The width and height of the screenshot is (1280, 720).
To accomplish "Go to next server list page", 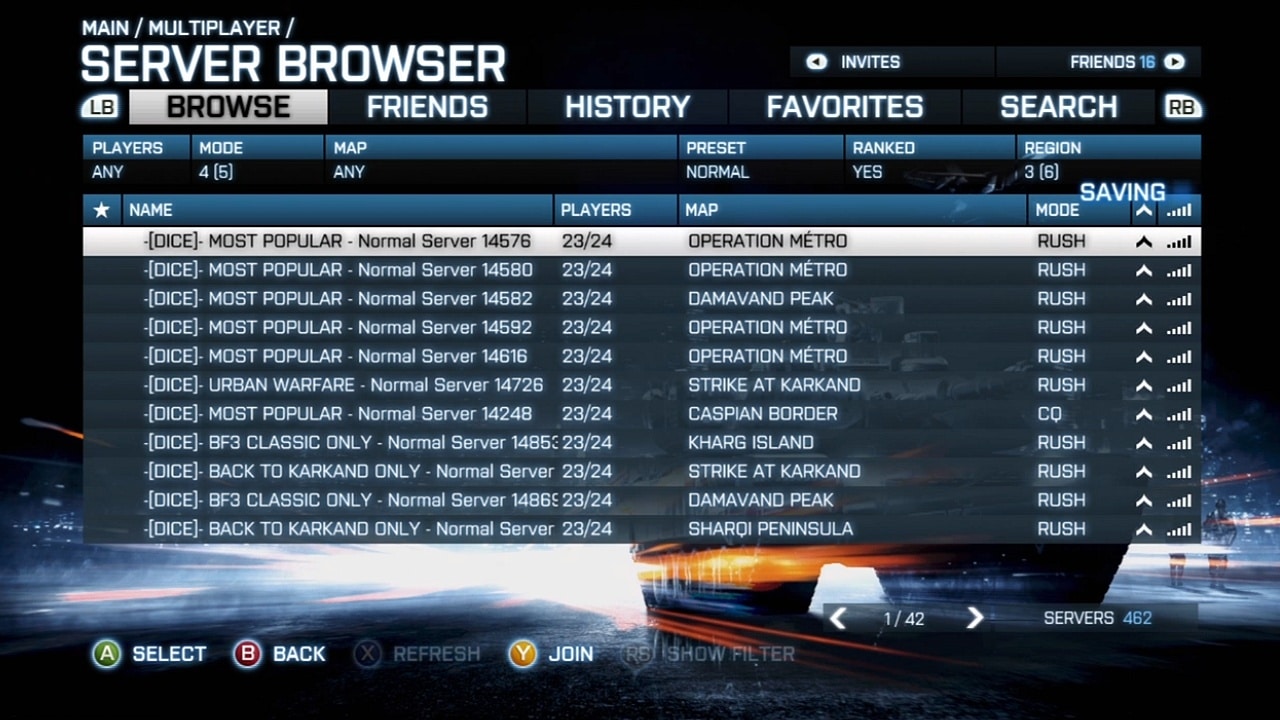I will coord(975,619).
